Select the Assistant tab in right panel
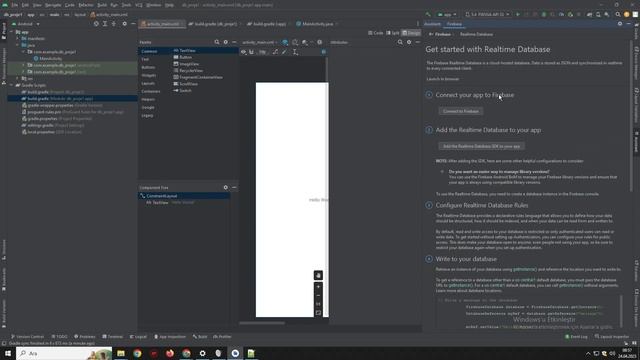The image size is (640, 360). [x=432, y=24]
